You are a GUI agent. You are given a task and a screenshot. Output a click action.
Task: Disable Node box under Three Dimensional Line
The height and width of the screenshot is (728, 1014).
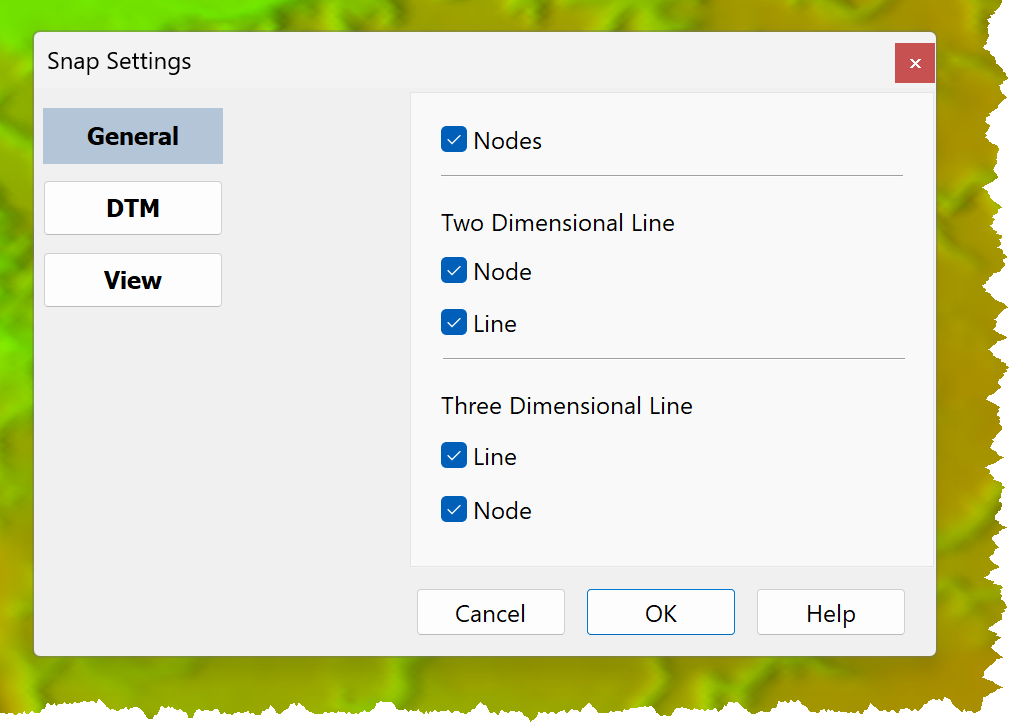coord(454,509)
